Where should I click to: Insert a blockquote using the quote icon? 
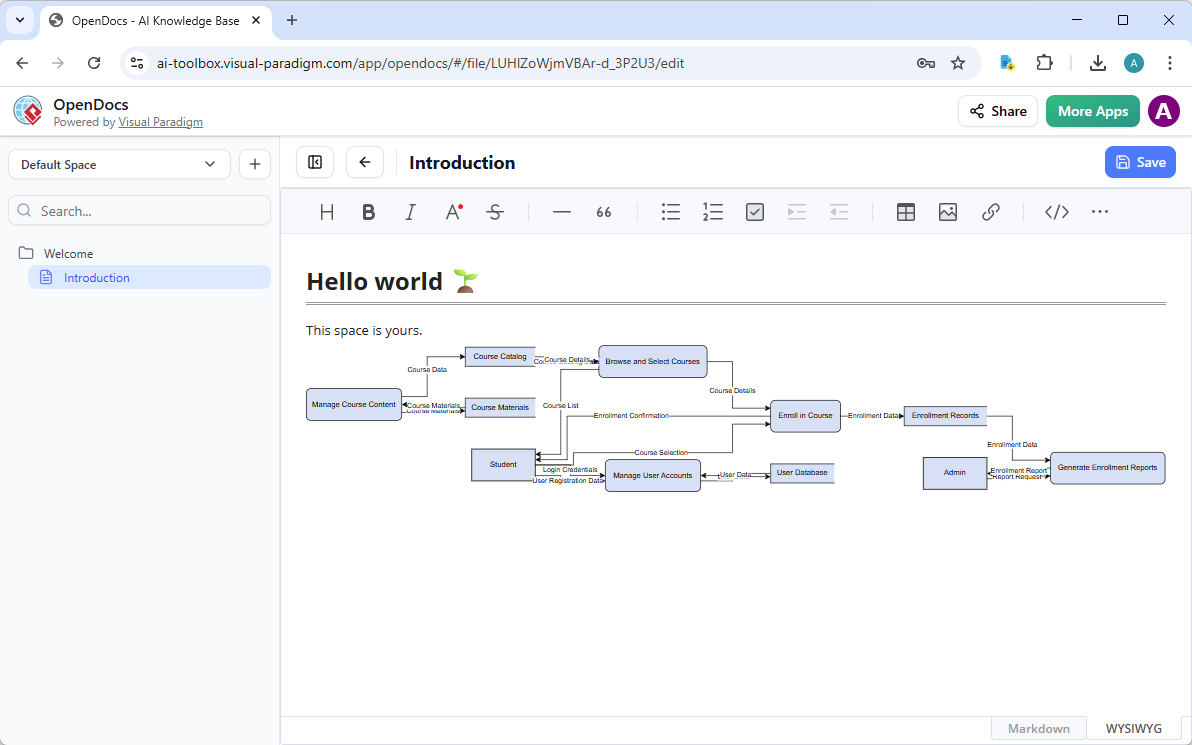point(603,211)
